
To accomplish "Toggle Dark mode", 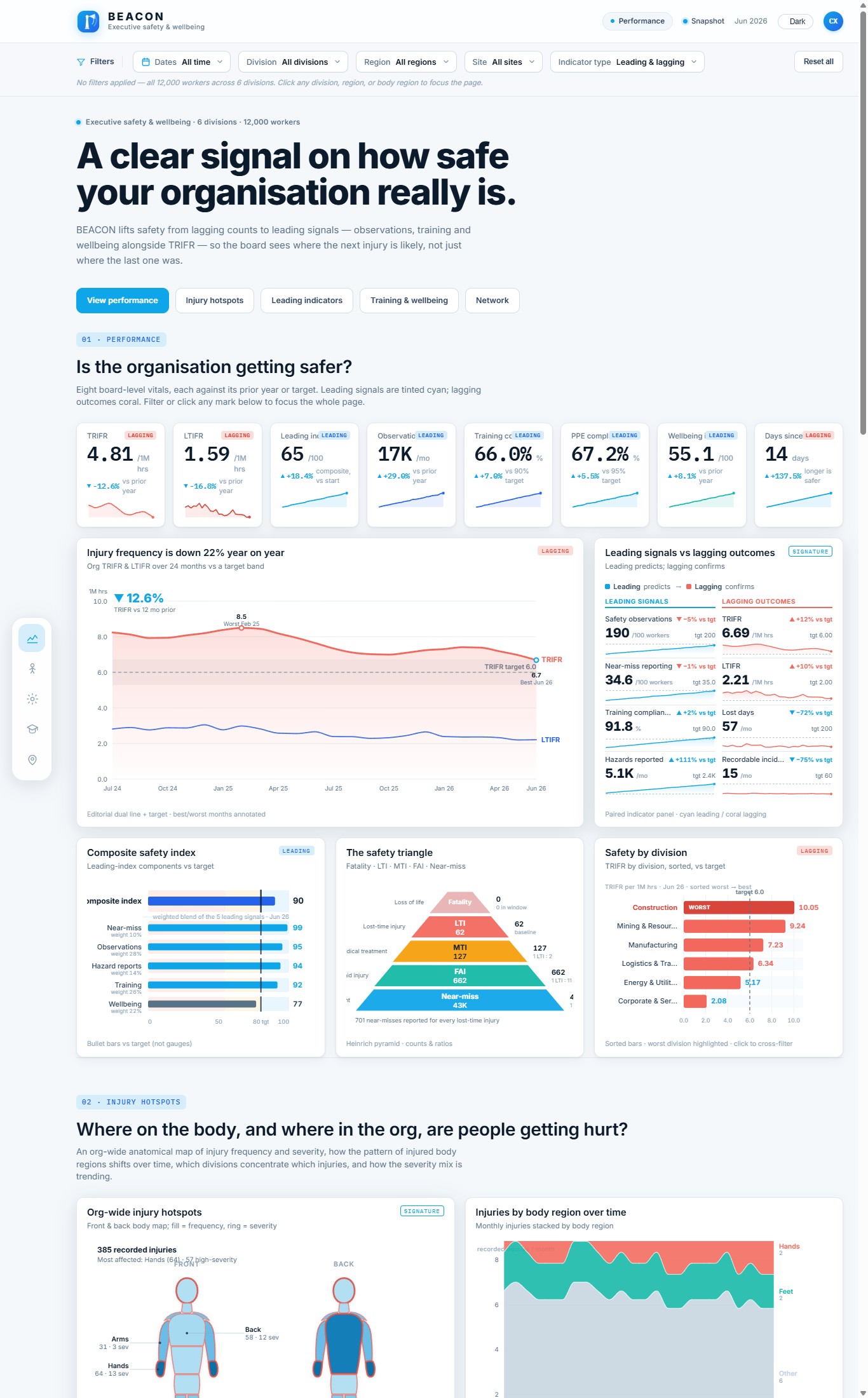I will pos(797,22).
